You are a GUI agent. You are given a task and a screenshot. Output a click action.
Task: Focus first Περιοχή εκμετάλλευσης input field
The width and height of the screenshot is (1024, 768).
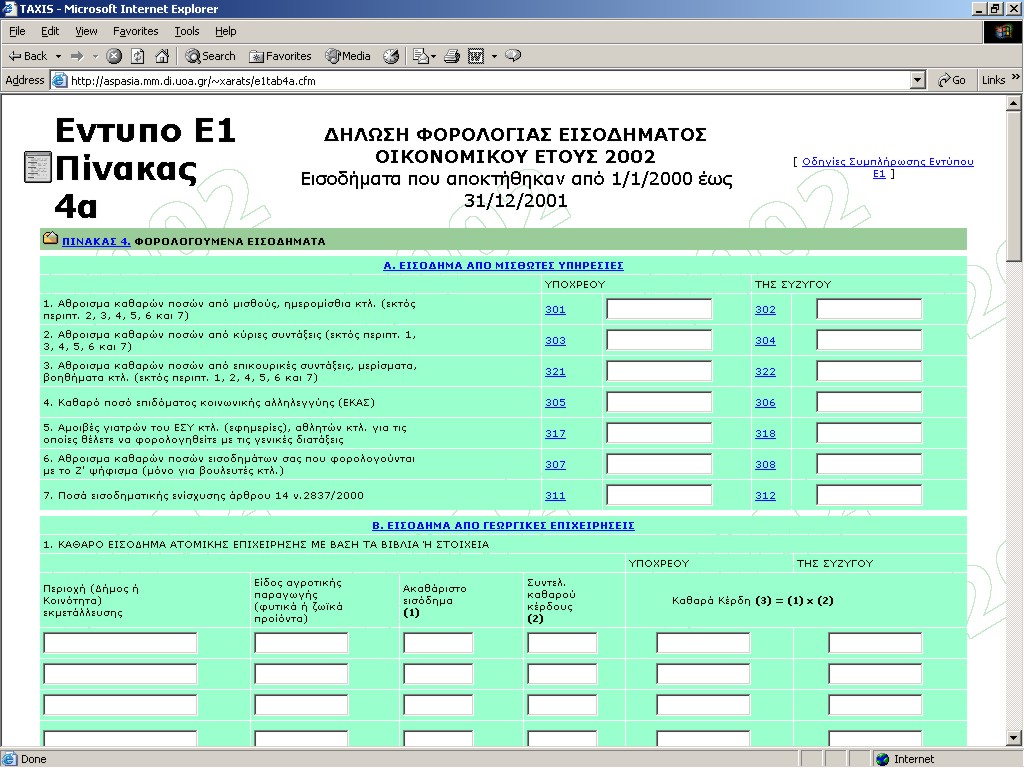point(120,643)
